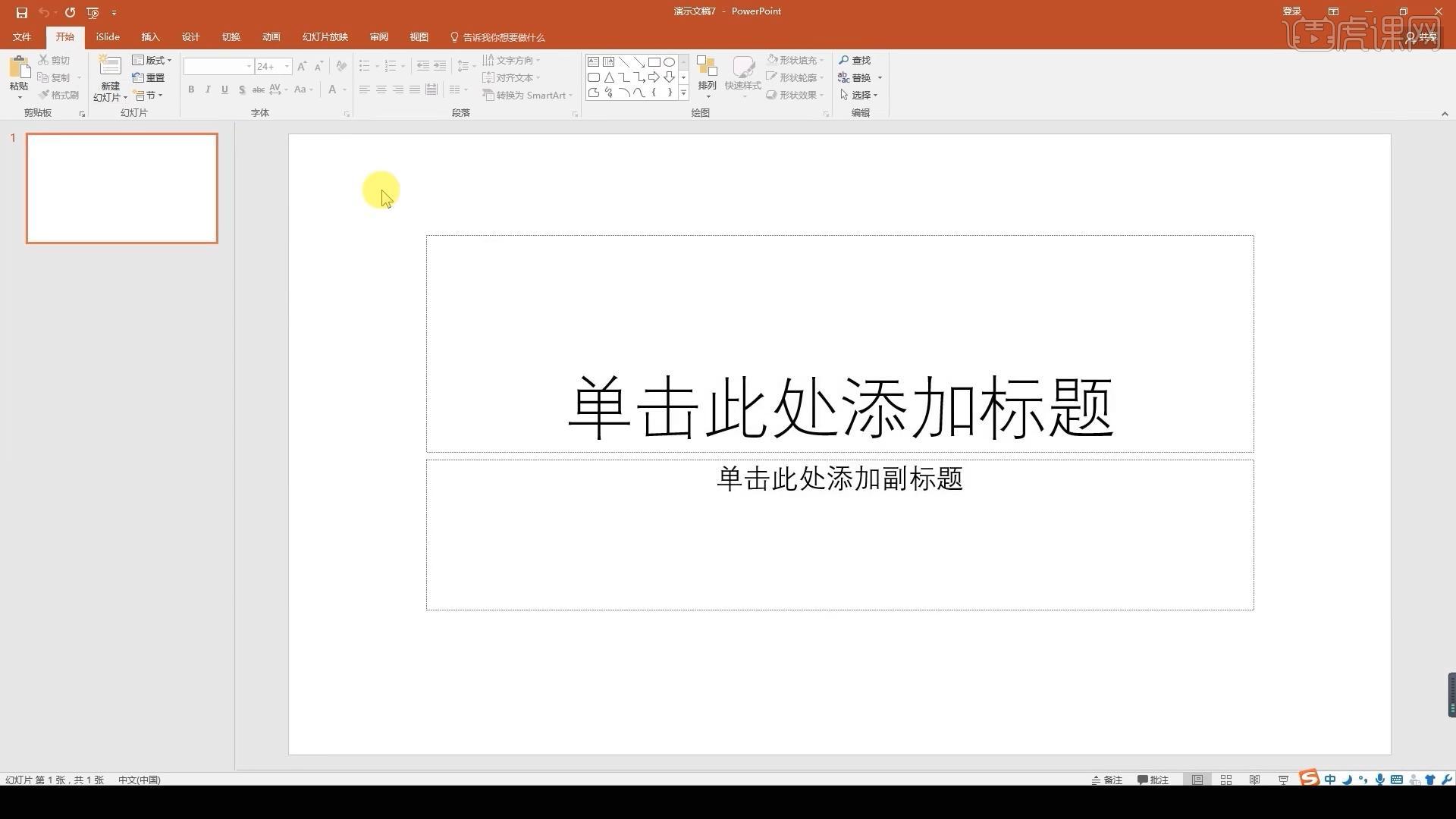This screenshot has width=1456, height=819.
Task: Open 备注 notes pane
Action: [1107, 780]
